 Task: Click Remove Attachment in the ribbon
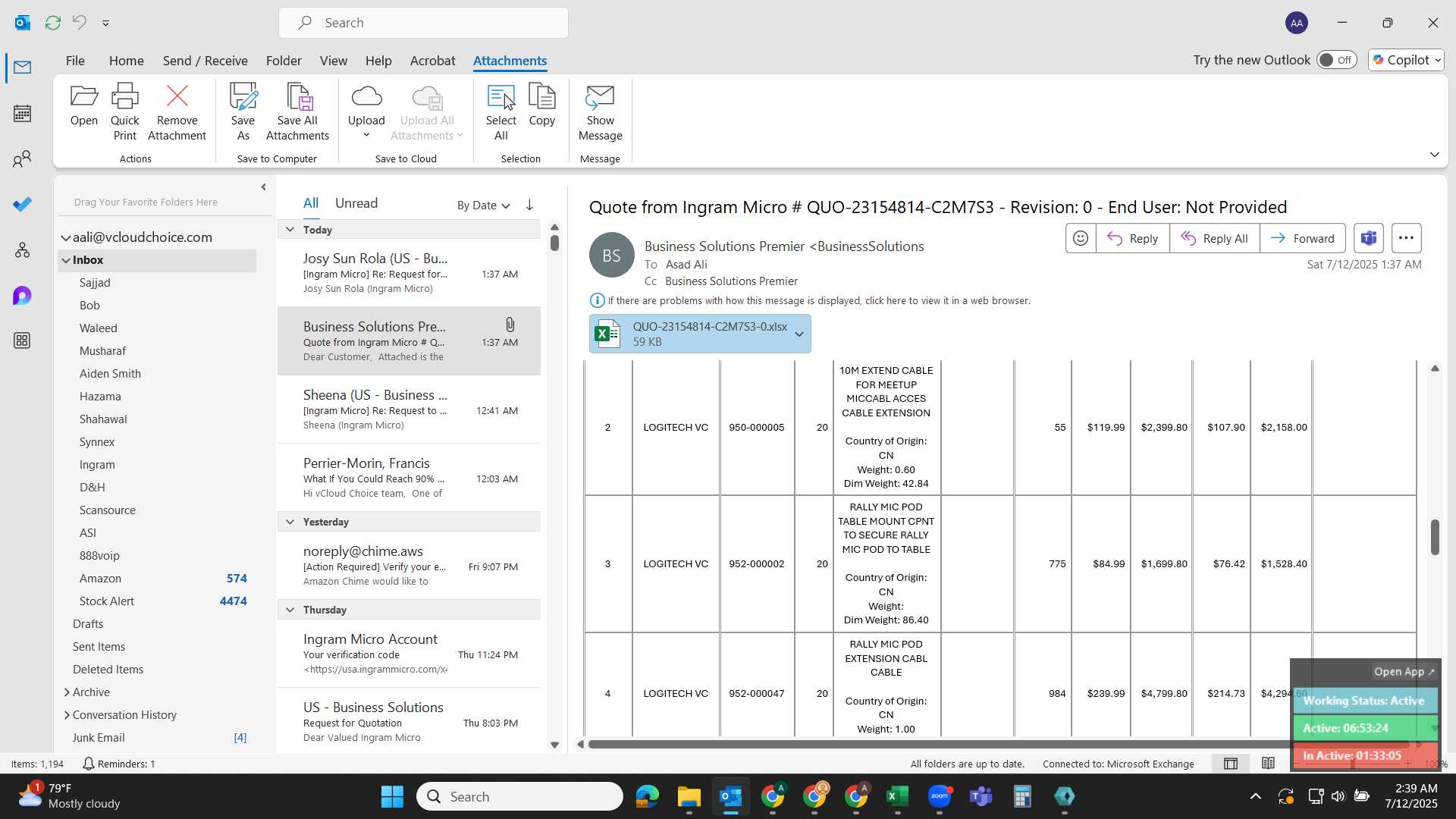point(177,112)
